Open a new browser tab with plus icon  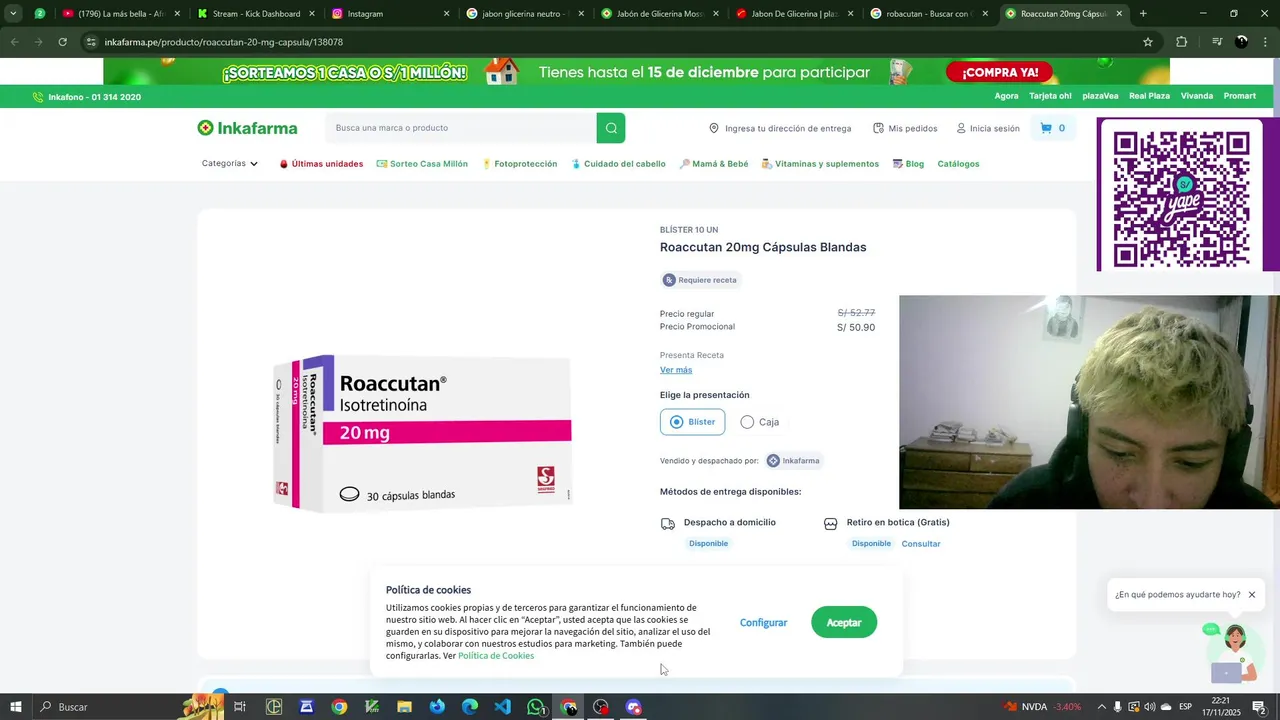1143,14
